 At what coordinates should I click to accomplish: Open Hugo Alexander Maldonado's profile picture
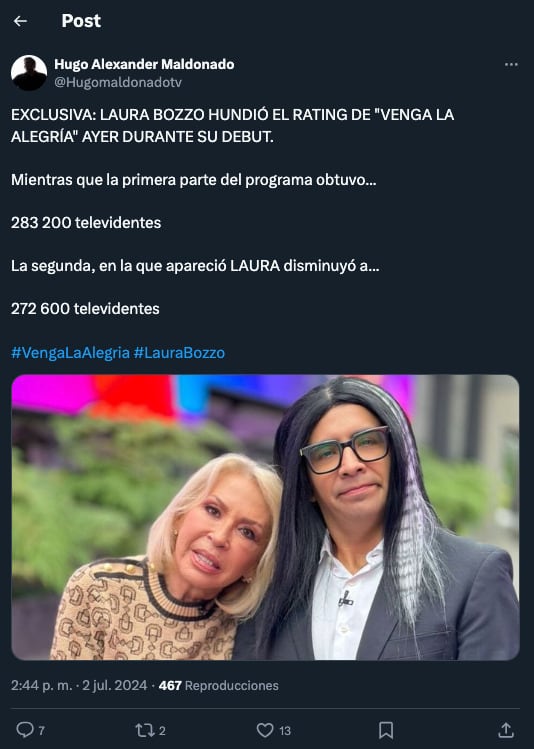pyautogui.click(x=29, y=73)
